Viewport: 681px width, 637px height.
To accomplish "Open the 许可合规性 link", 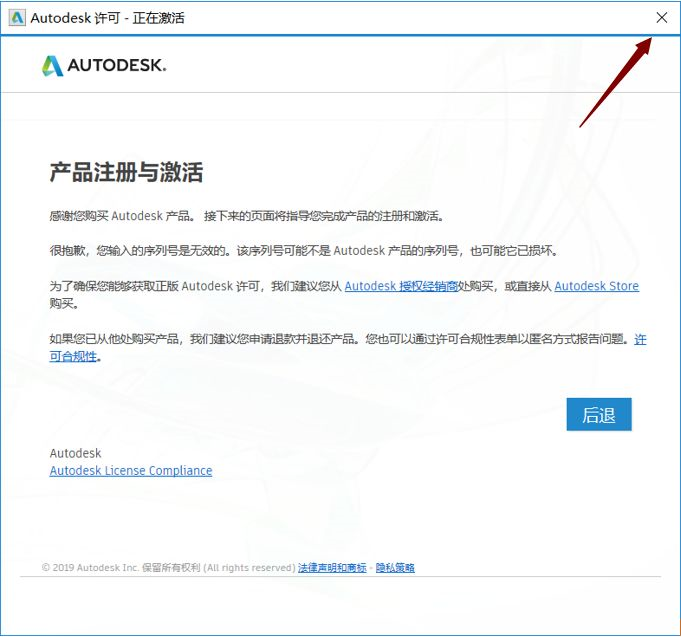I will coord(73,356).
